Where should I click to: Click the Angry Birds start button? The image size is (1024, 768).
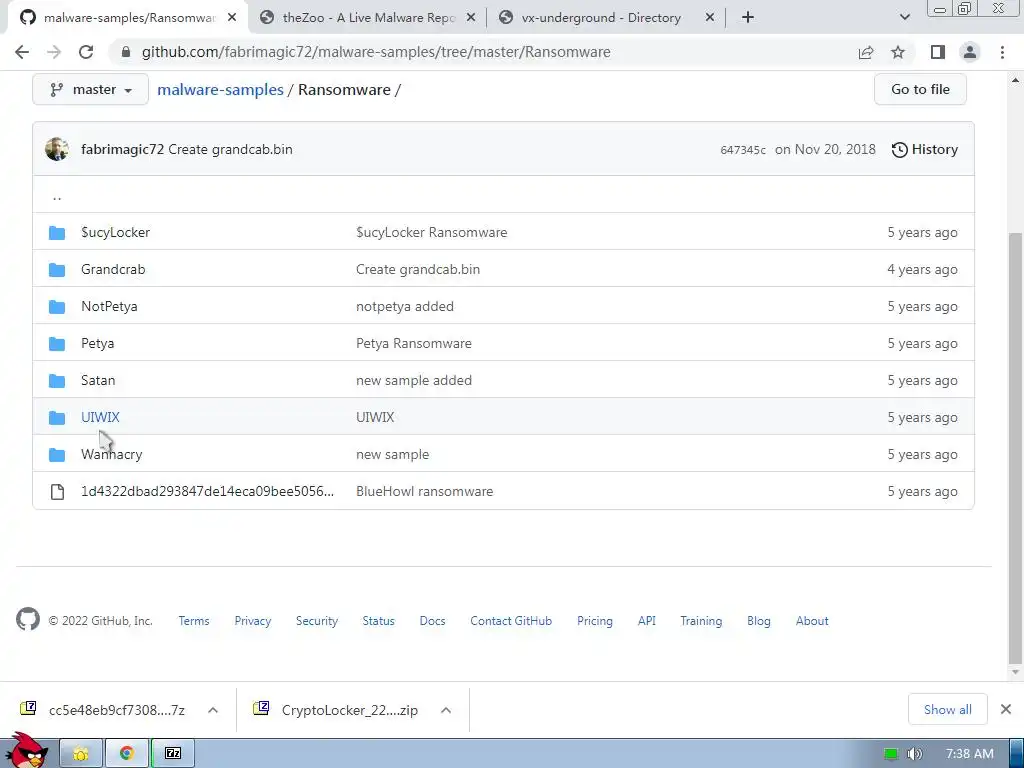pos(26,750)
